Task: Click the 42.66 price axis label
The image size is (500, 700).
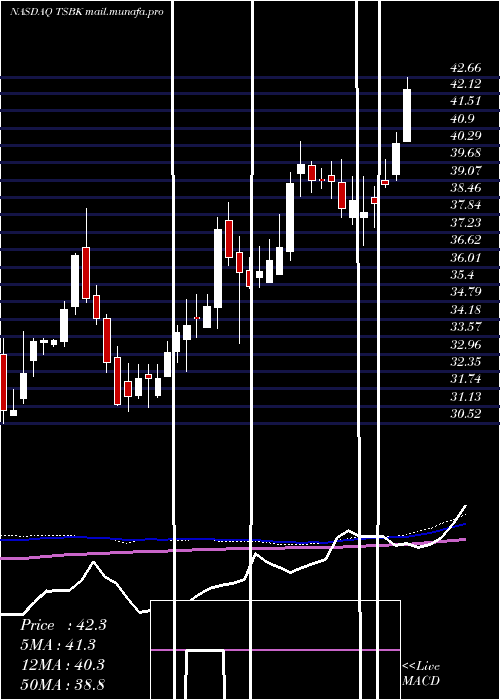Action: point(466,68)
